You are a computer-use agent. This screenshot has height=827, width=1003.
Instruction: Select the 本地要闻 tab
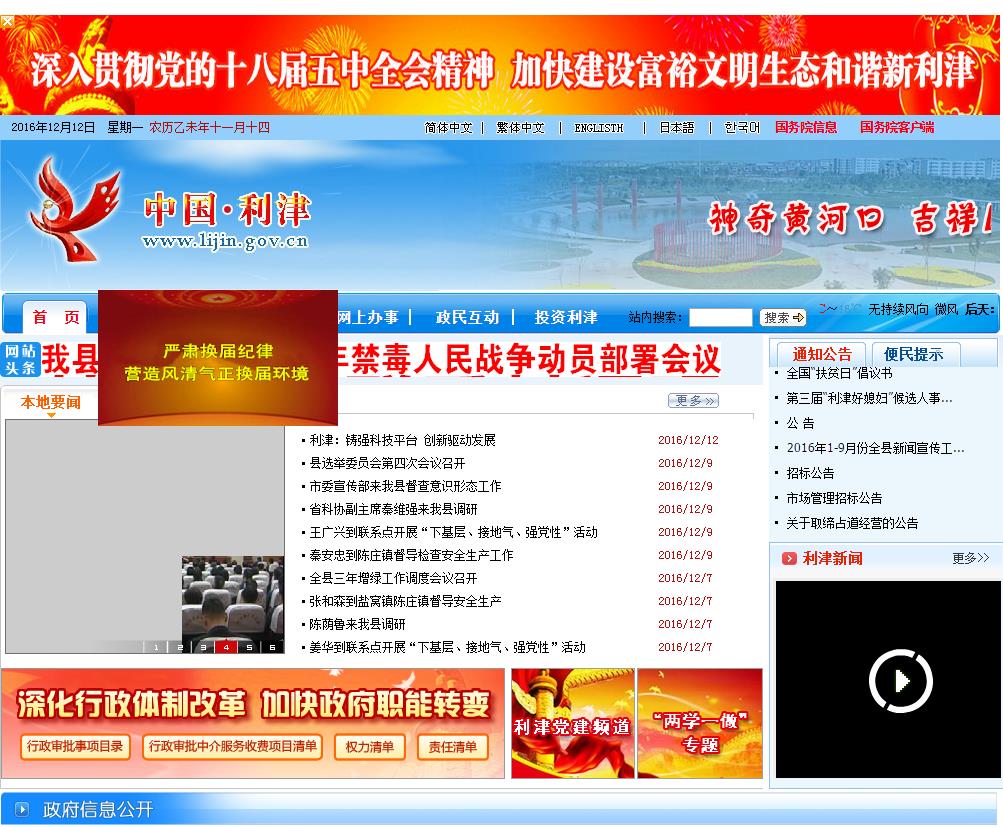coord(51,402)
